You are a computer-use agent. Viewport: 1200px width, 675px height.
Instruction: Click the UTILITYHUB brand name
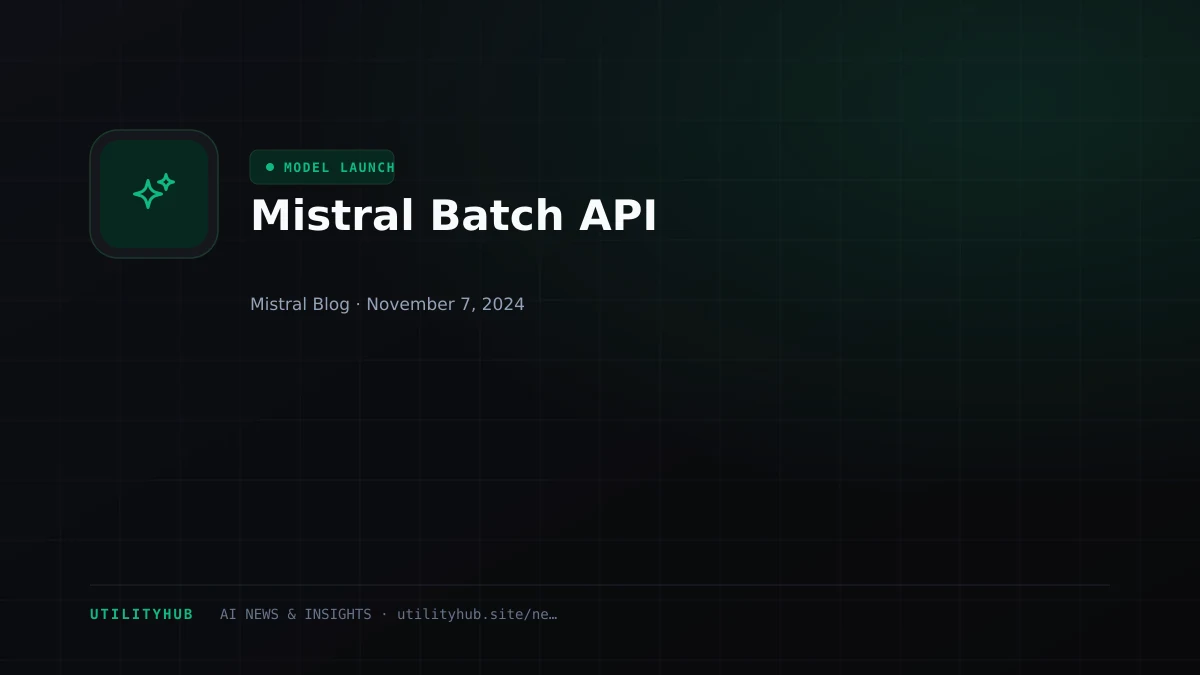pos(142,614)
